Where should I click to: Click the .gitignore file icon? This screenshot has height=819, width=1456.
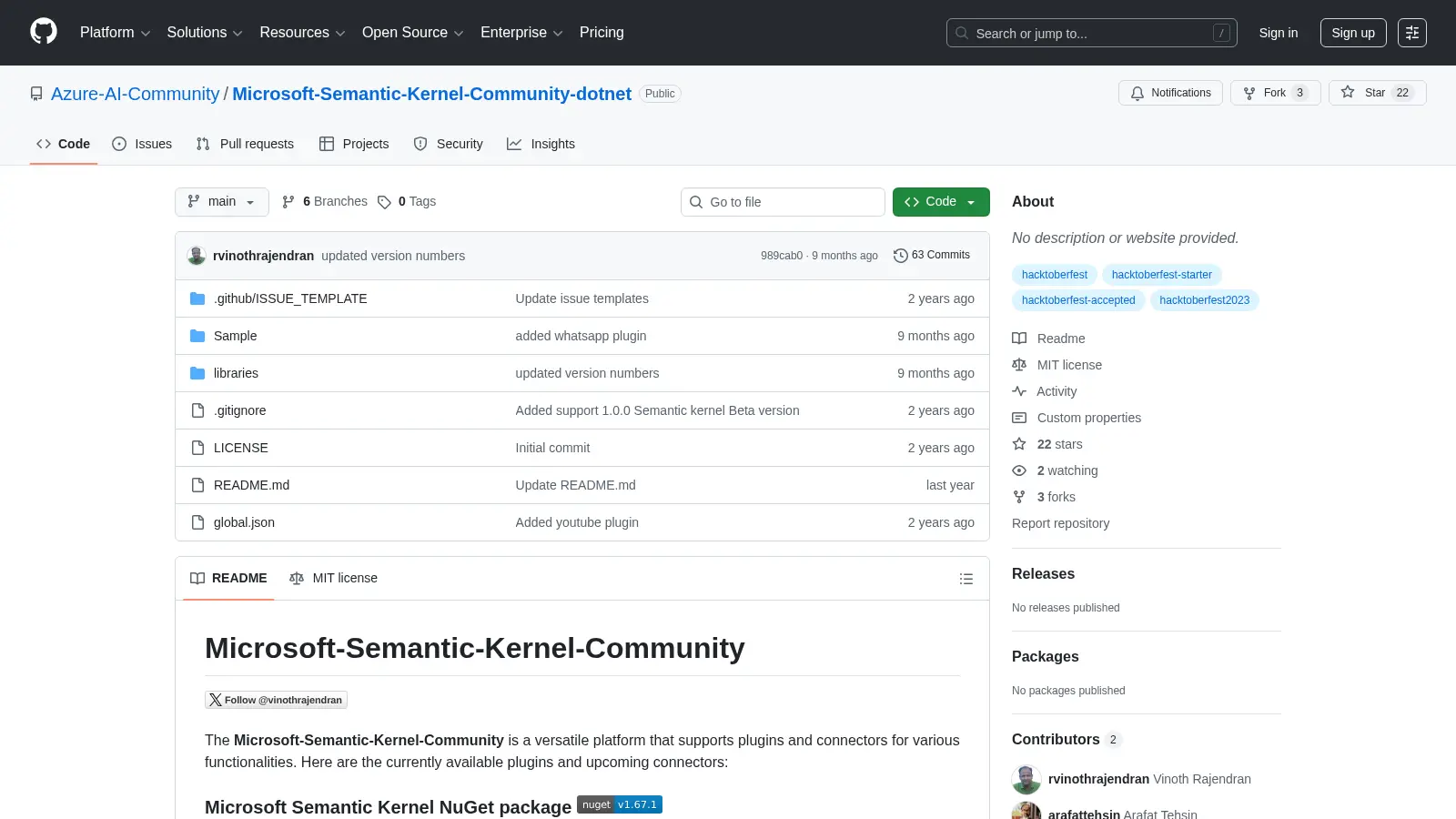point(197,410)
